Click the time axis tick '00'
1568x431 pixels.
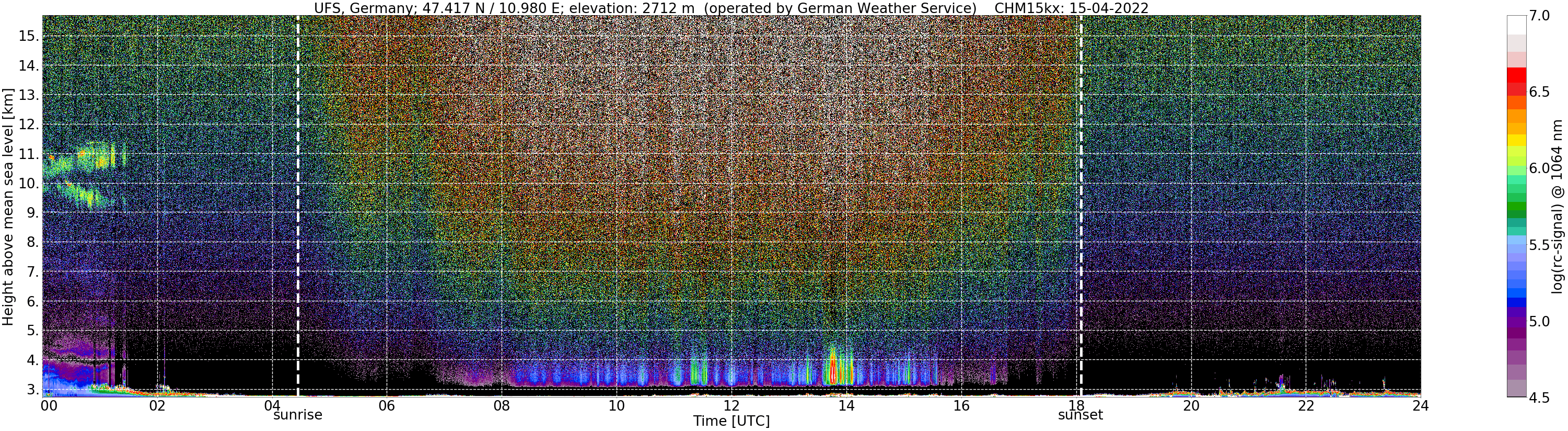(x=48, y=406)
